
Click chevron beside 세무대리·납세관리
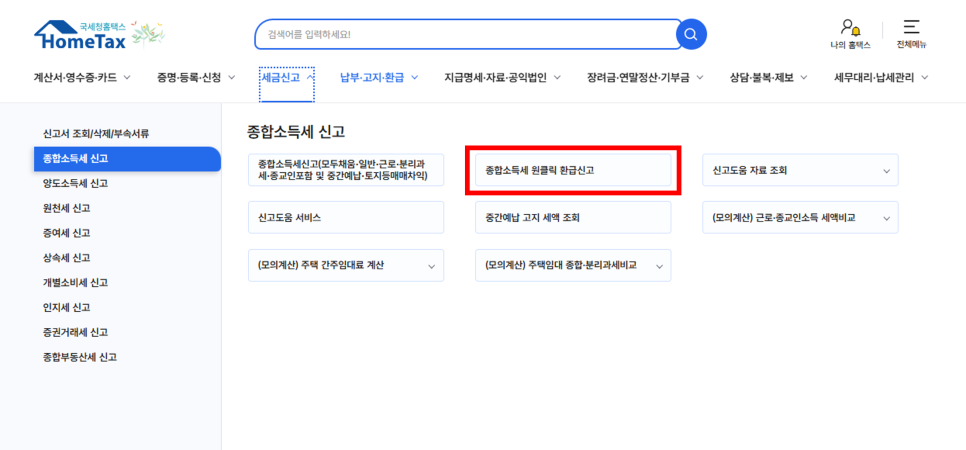(x=925, y=78)
